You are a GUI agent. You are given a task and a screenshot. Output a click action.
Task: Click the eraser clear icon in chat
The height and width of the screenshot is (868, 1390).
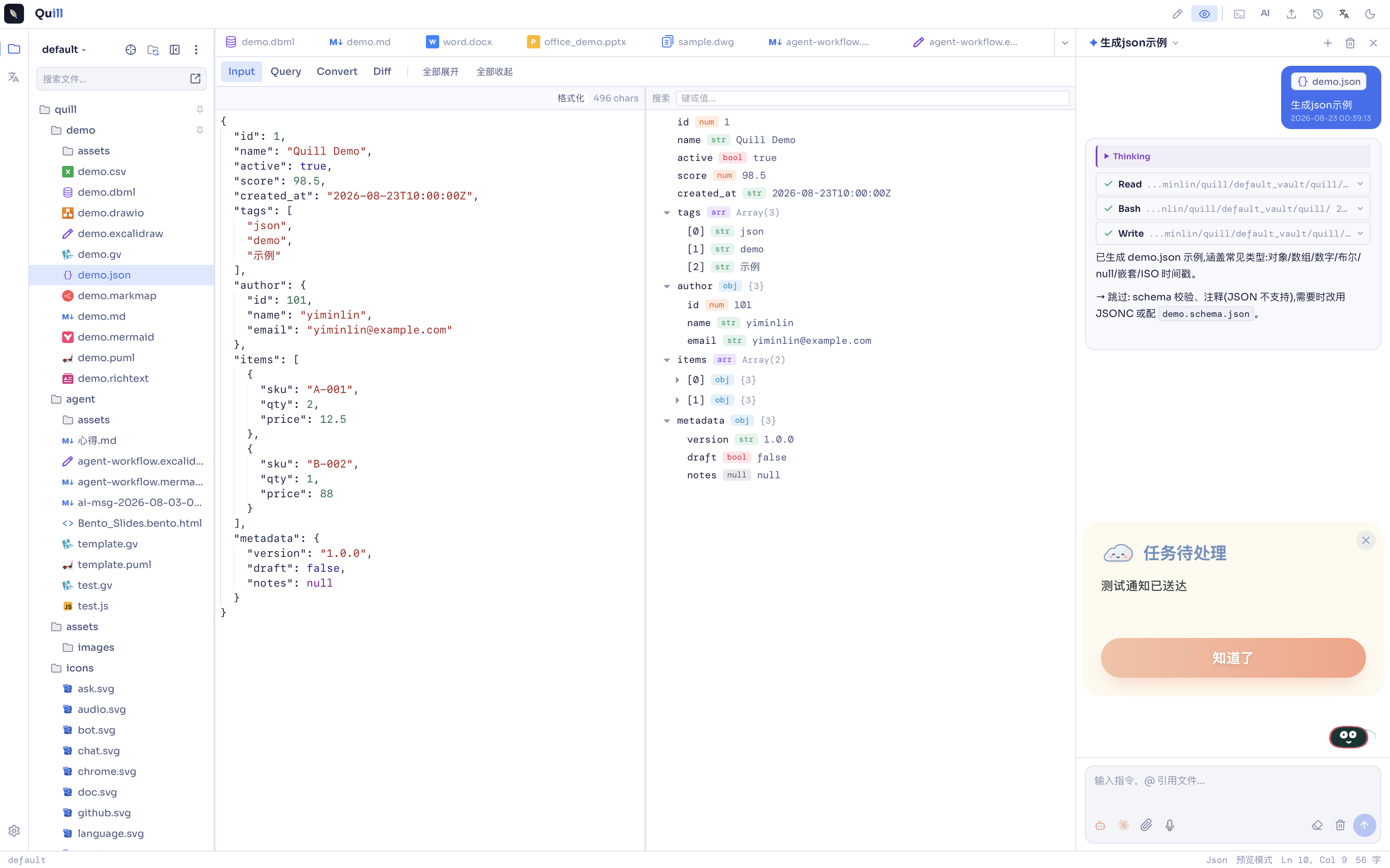coord(1317,825)
